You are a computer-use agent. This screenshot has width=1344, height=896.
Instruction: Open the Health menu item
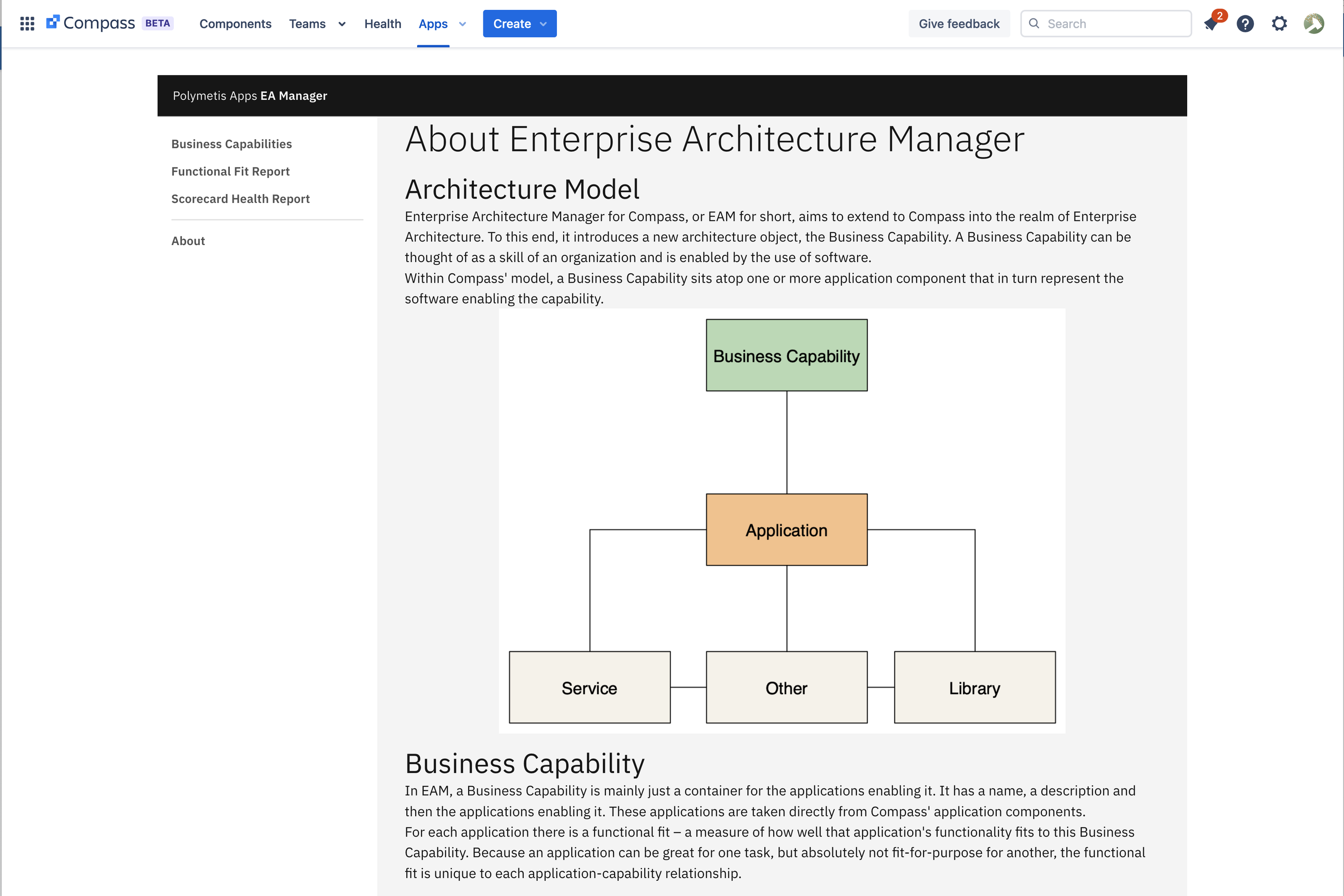tap(382, 23)
